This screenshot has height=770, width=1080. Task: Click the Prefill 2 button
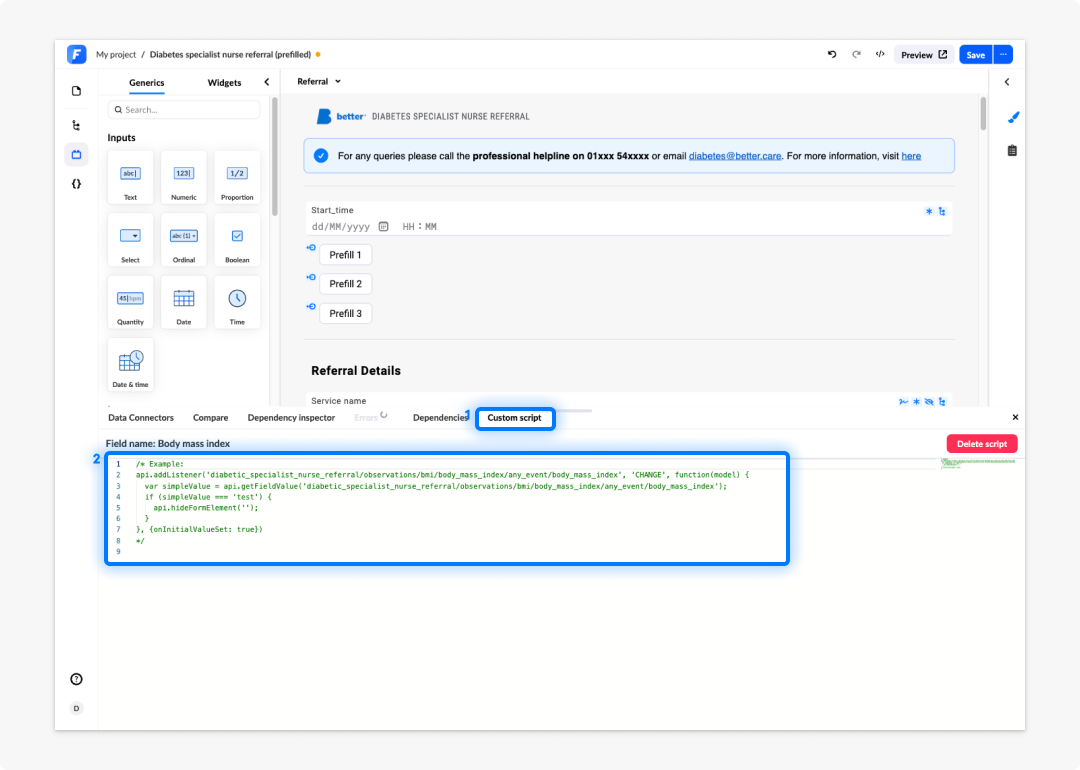point(345,284)
